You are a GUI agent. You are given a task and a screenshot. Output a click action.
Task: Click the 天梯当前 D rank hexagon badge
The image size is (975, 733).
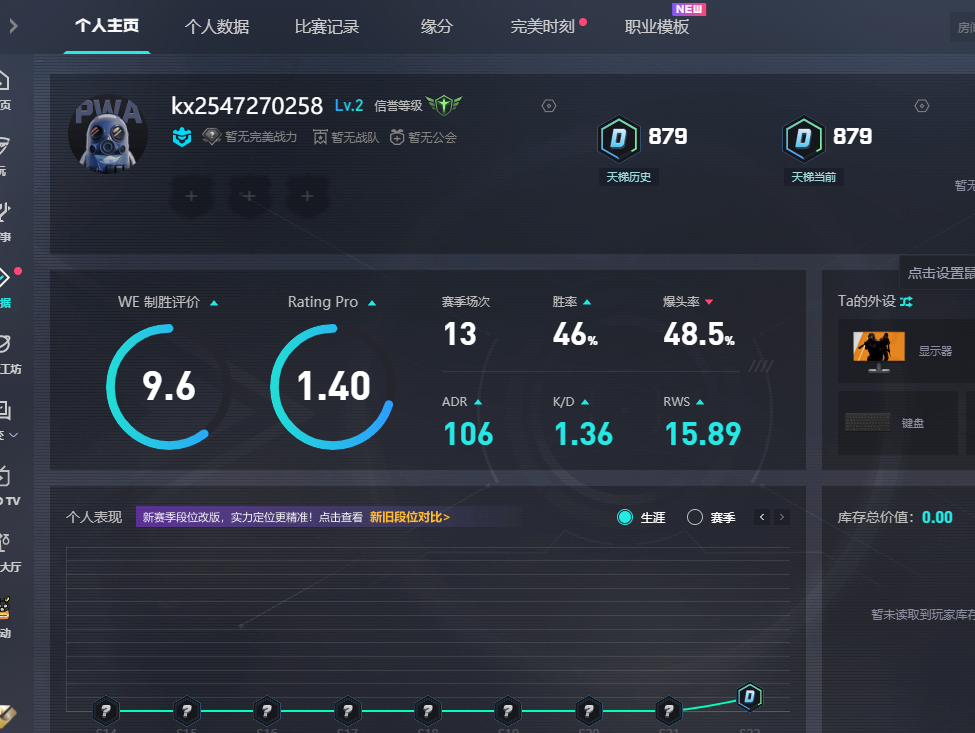coord(802,140)
